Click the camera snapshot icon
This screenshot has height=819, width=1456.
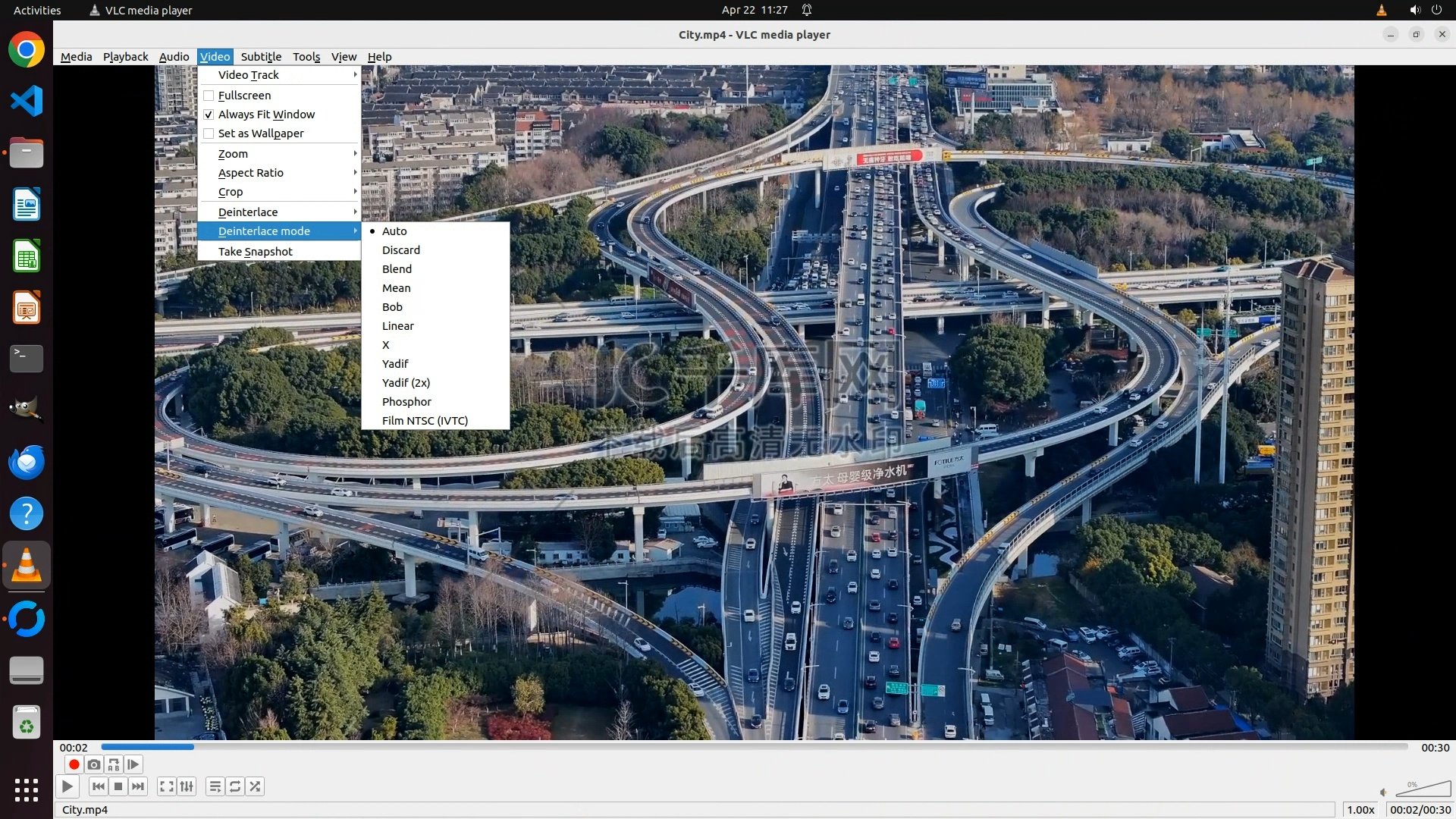point(94,764)
